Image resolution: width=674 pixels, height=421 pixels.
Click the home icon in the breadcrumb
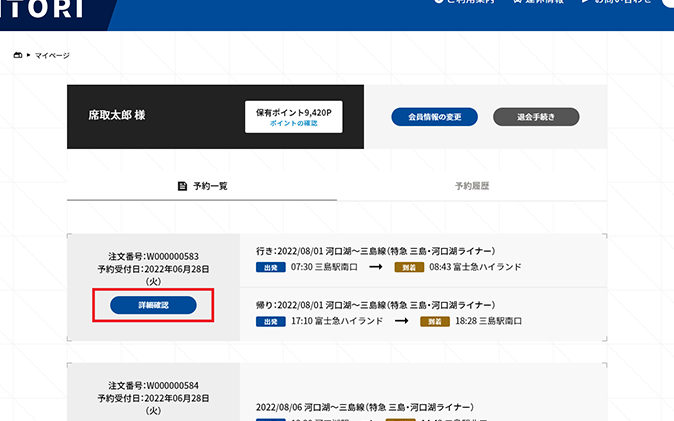tap(17, 55)
